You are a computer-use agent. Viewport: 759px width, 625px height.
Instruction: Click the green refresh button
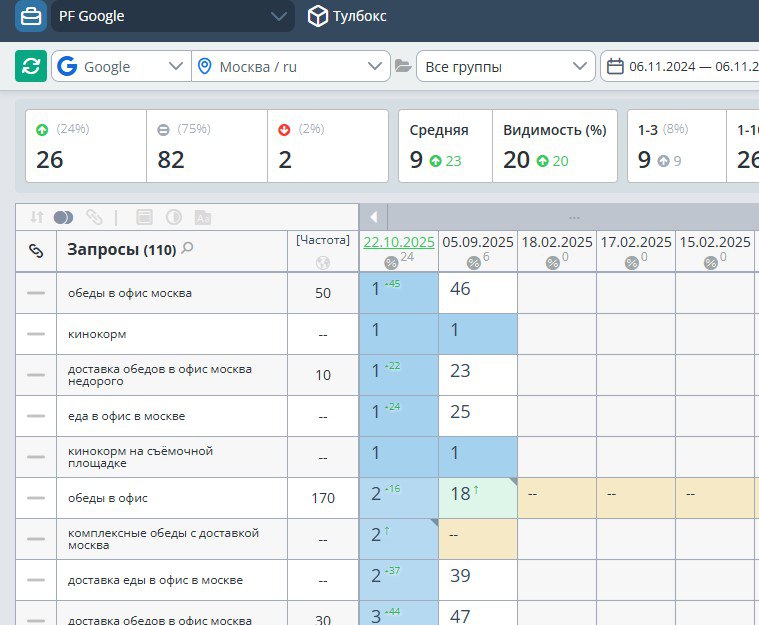point(31,66)
